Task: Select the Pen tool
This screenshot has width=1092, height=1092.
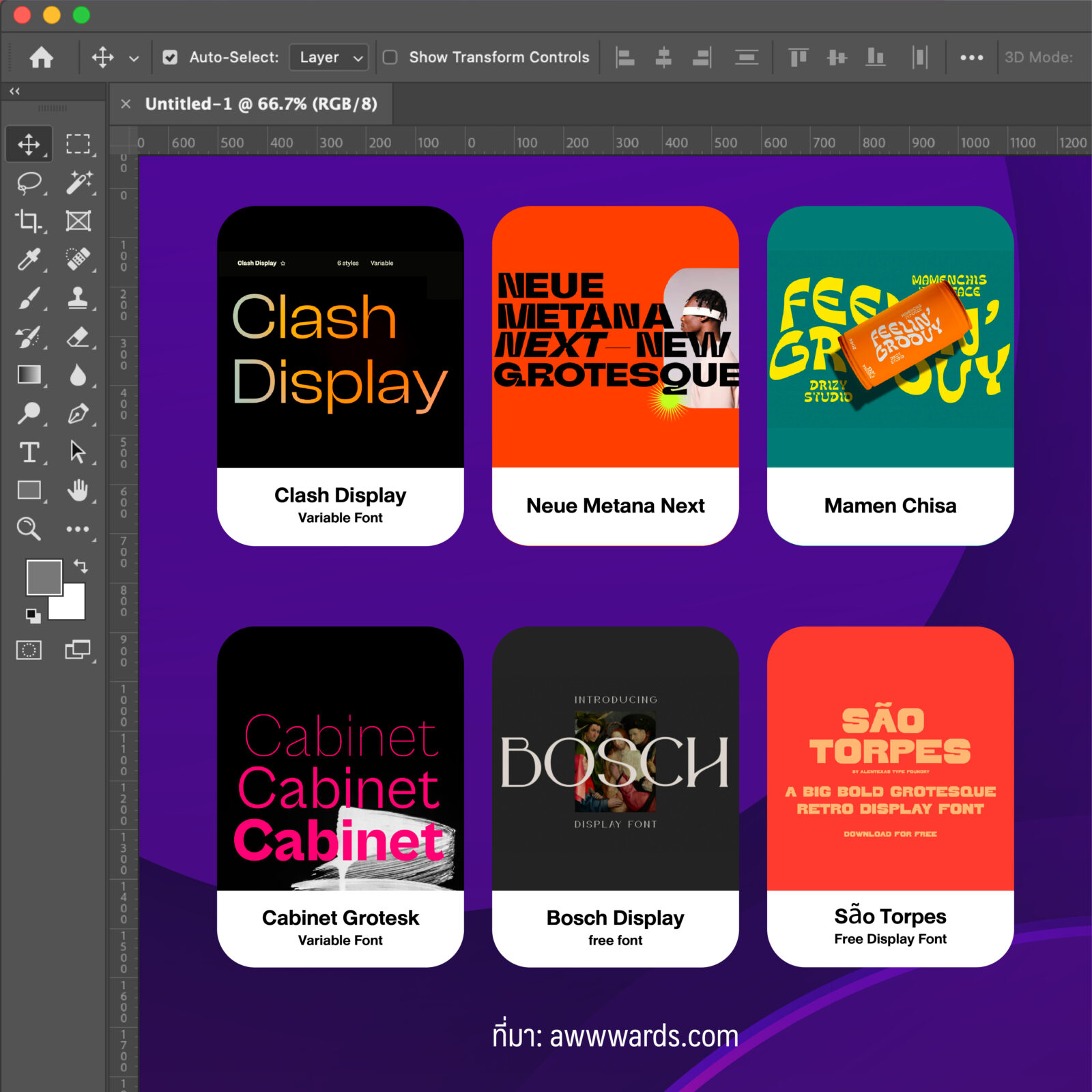Action: point(78,414)
